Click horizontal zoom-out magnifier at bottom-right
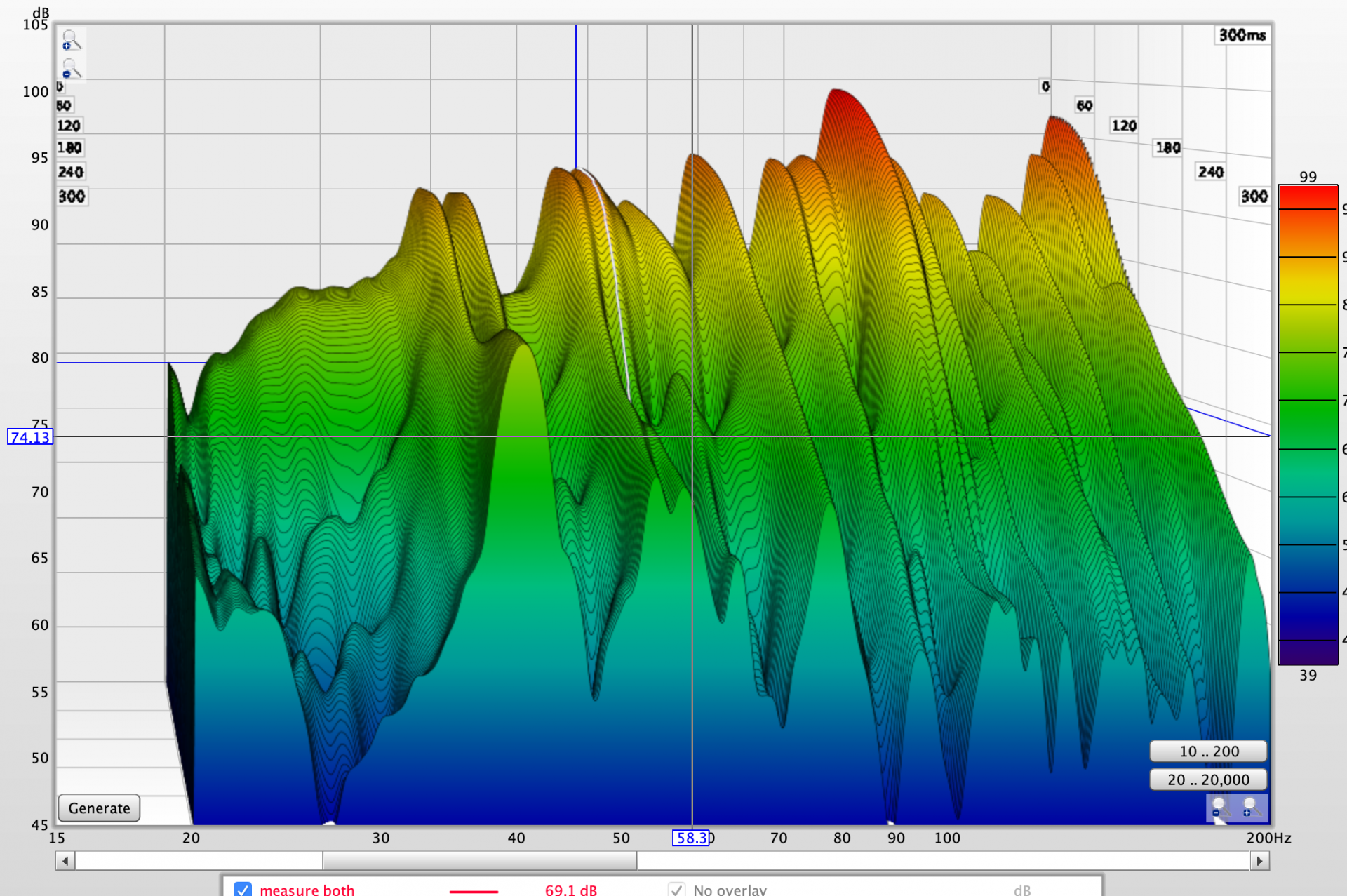The height and width of the screenshot is (896, 1347). 1220,807
